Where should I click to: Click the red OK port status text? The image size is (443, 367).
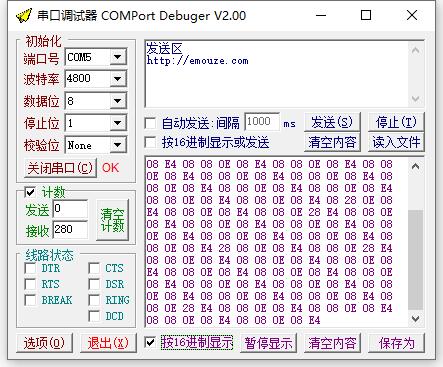click(110, 168)
